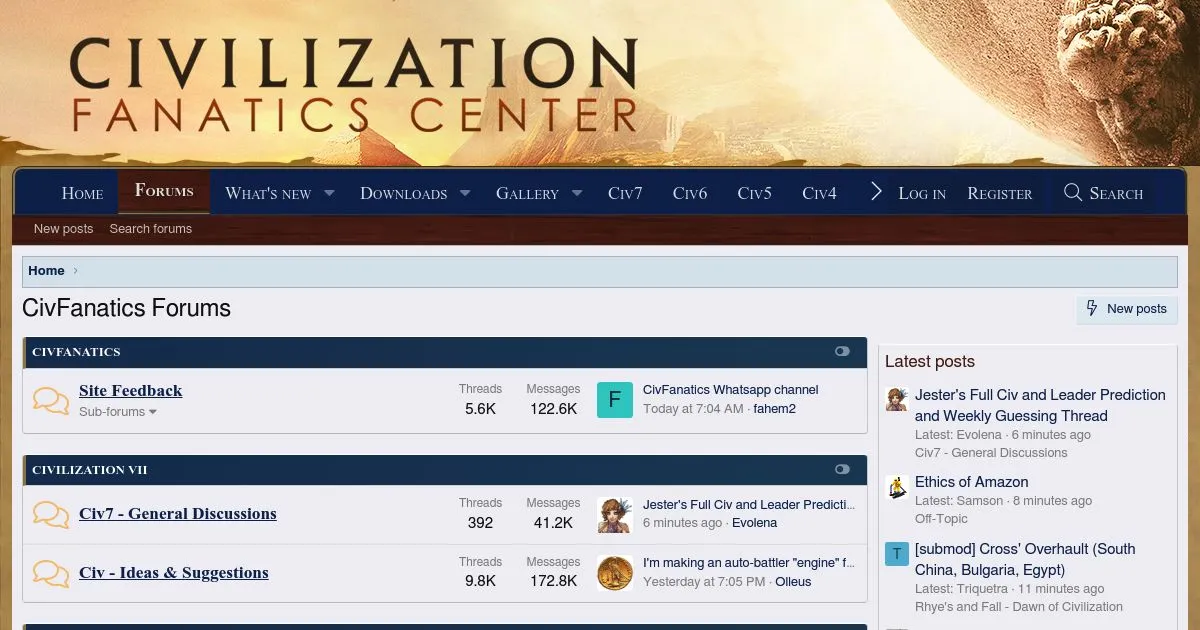The image size is (1200, 630).
Task: Click the CivFanatics Center logo banner
Action: (354, 85)
